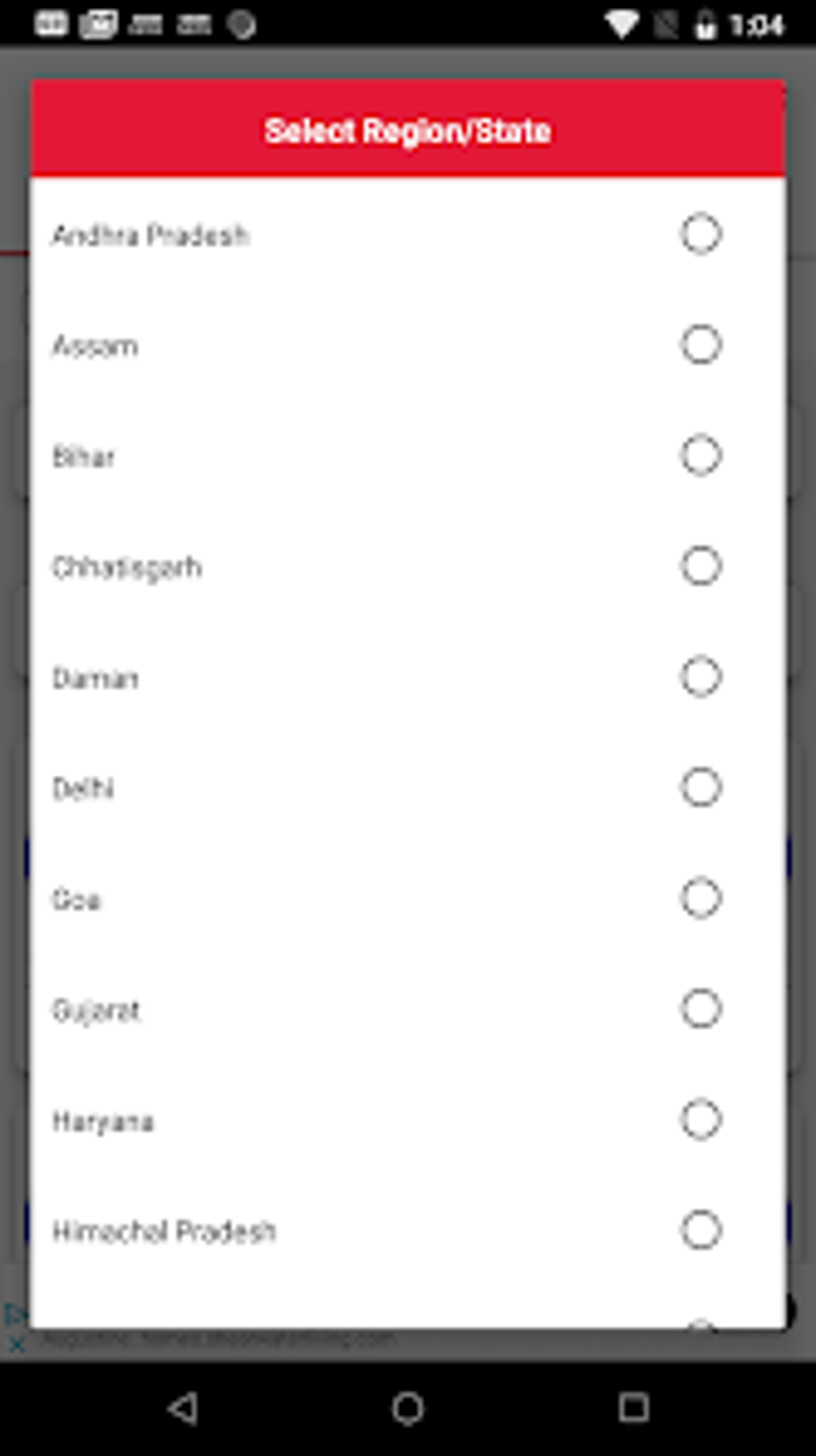This screenshot has height=1456, width=816.
Task: Close the ad using X icon
Action: [x=15, y=1346]
